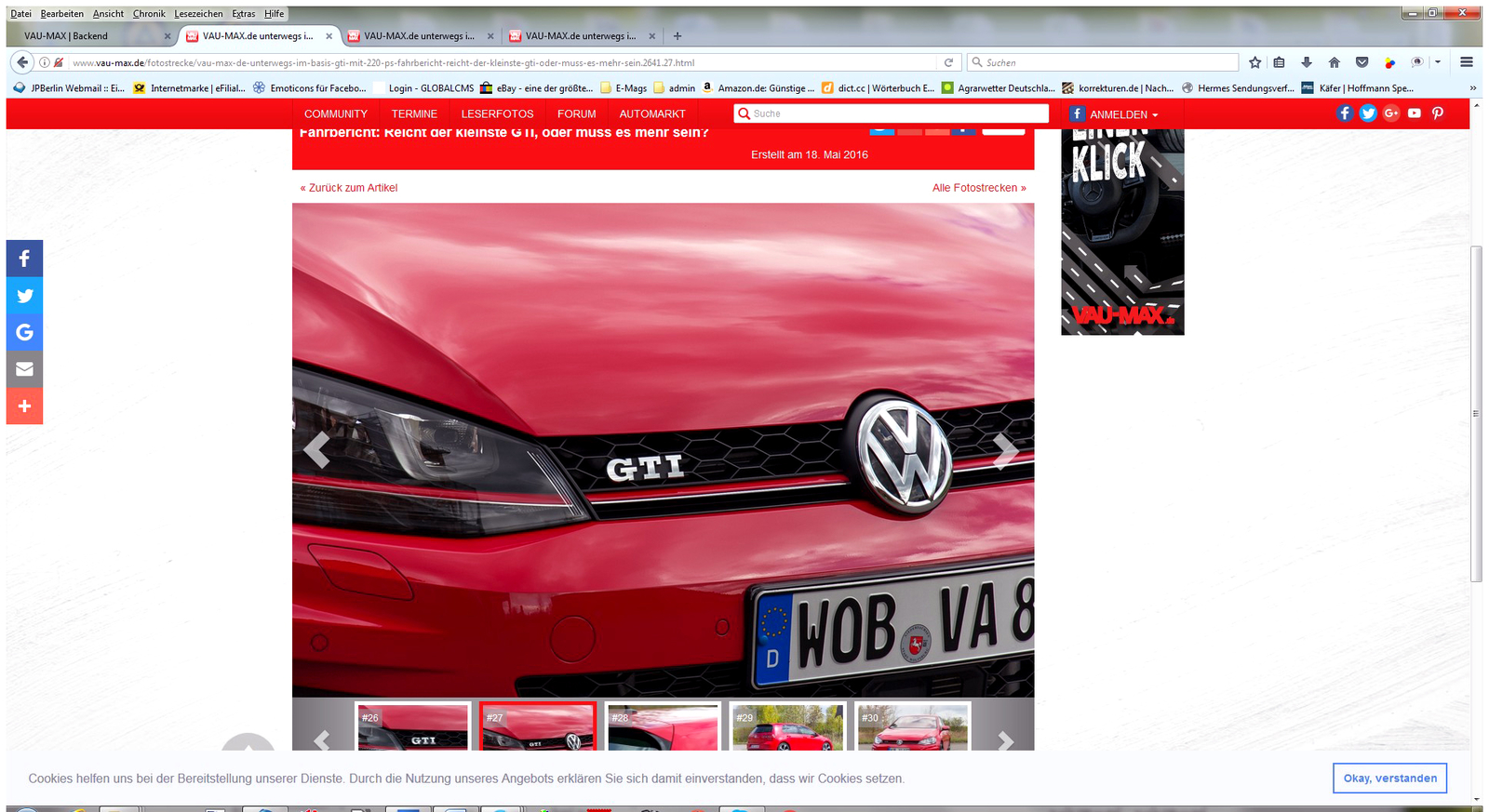Show next photo with the right arrow

[x=1005, y=450]
